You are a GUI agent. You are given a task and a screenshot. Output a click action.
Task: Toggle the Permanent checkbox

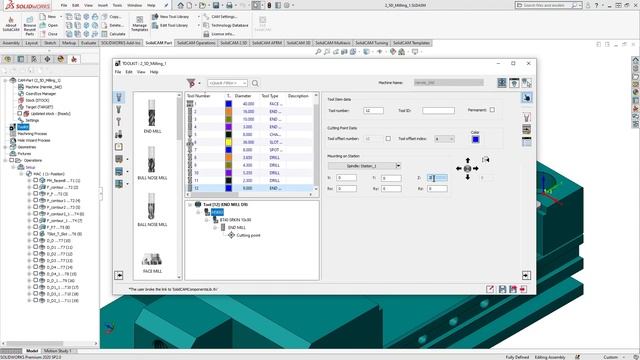[x=492, y=110]
